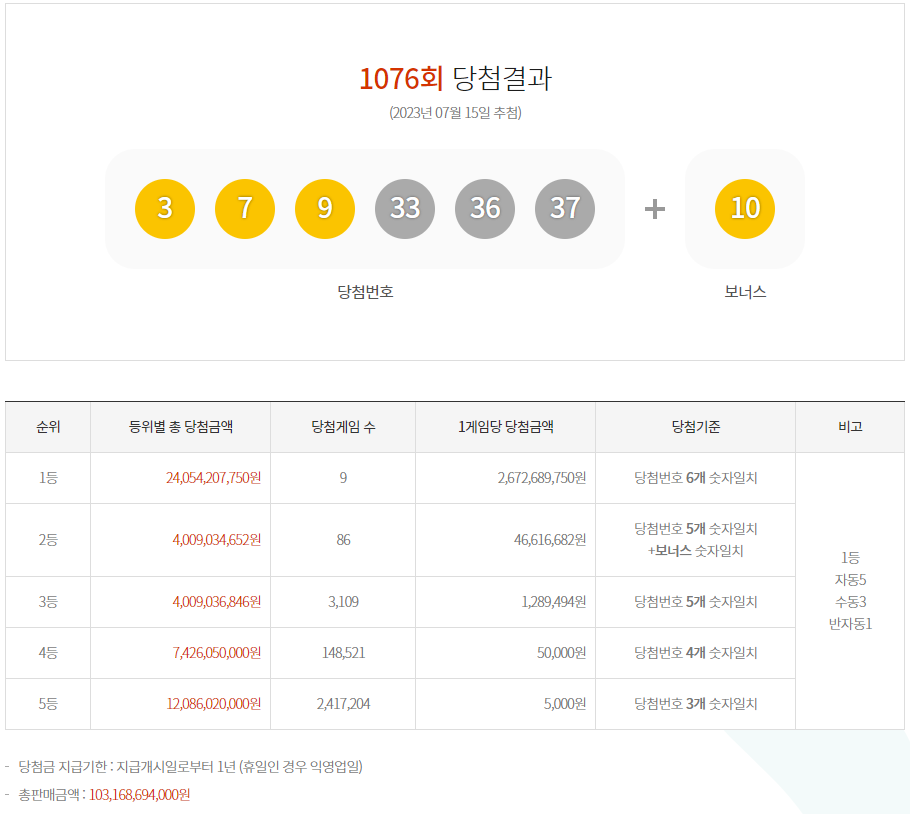Click per-game prize 50,000원
The height and width of the screenshot is (814, 910).
pyautogui.click(x=561, y=653)
